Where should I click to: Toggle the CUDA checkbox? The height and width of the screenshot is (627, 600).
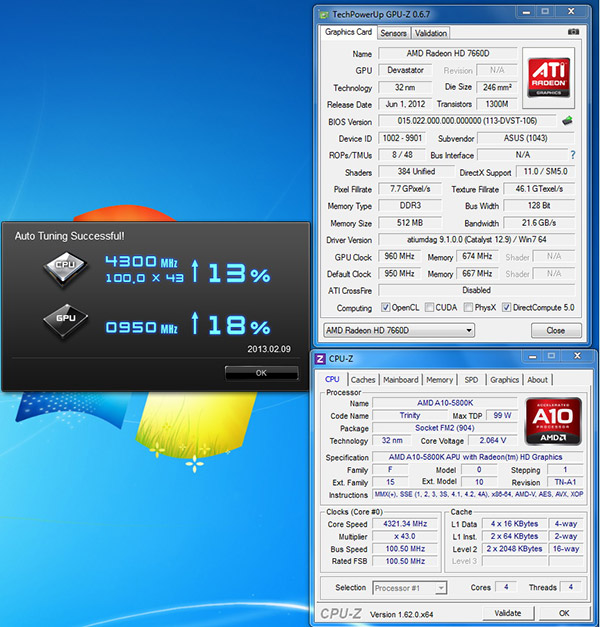pos(429,307)
